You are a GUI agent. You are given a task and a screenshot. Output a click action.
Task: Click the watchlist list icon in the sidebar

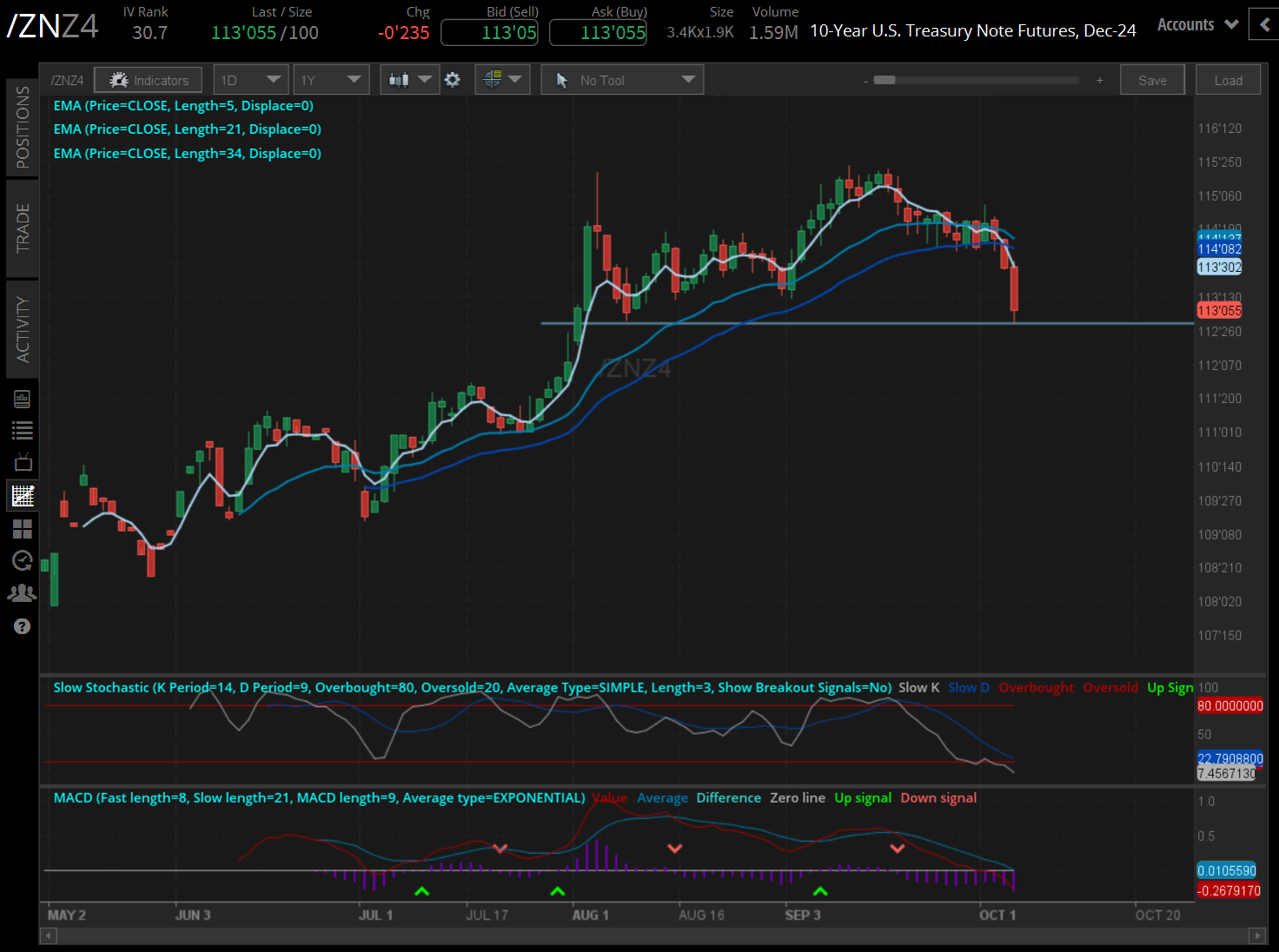(22, 430)
